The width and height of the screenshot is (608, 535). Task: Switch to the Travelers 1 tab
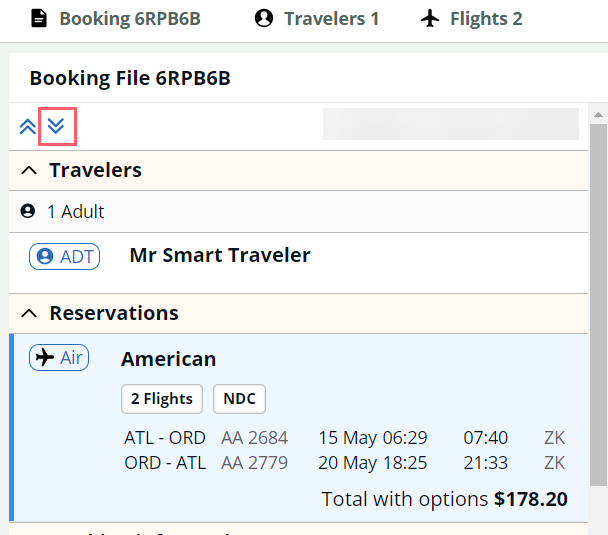point(317,19)
